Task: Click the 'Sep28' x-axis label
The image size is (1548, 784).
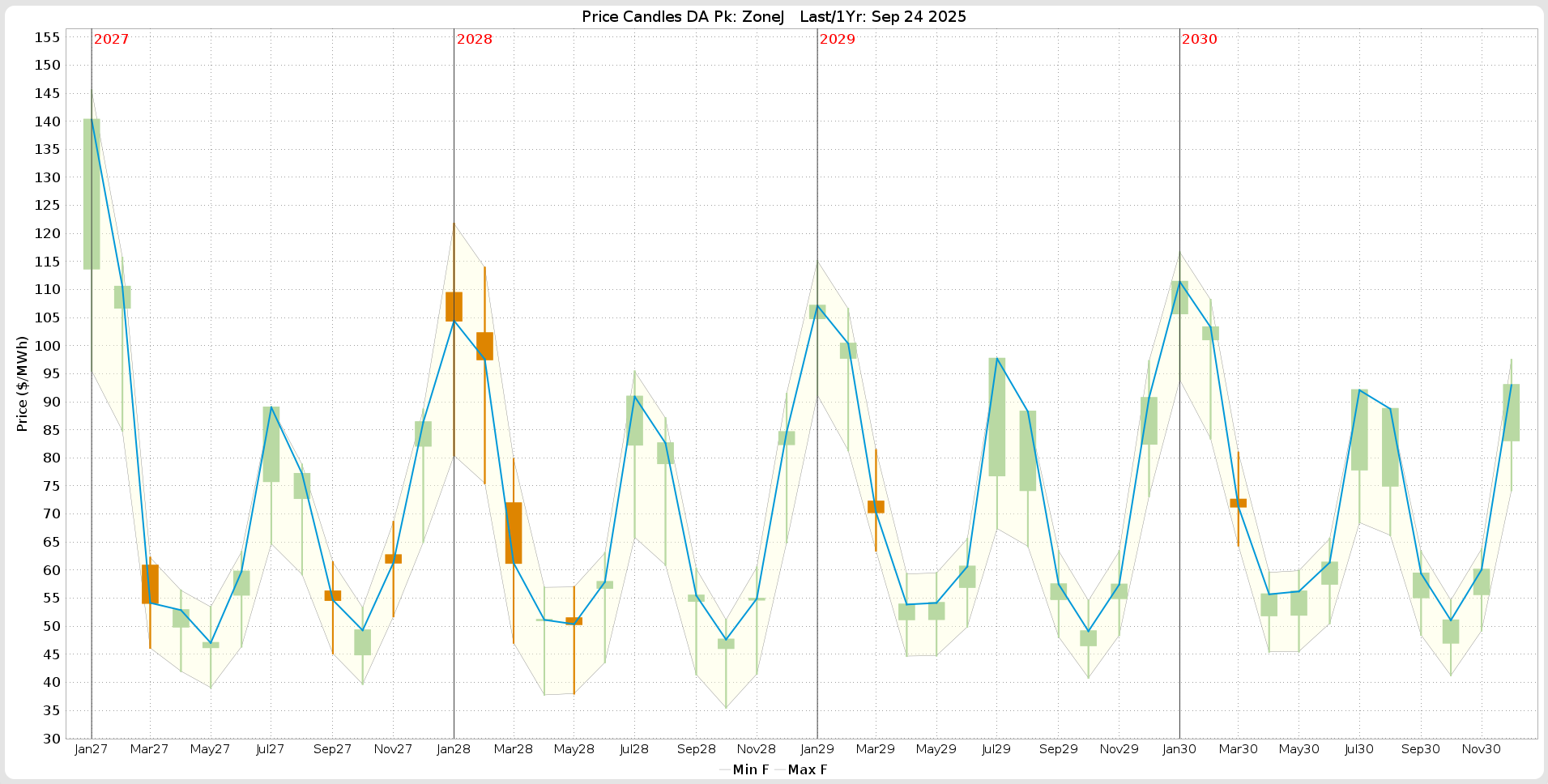Action: coord(696,749)
